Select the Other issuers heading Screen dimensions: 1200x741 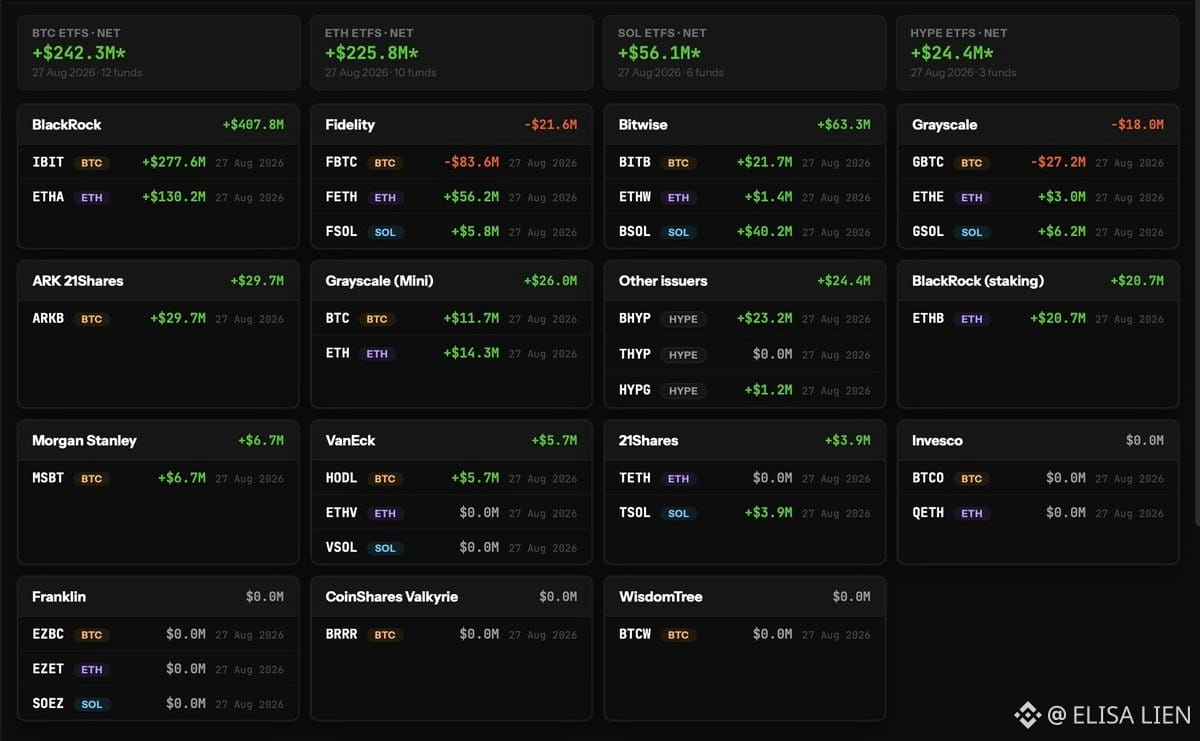pos(663,281)
